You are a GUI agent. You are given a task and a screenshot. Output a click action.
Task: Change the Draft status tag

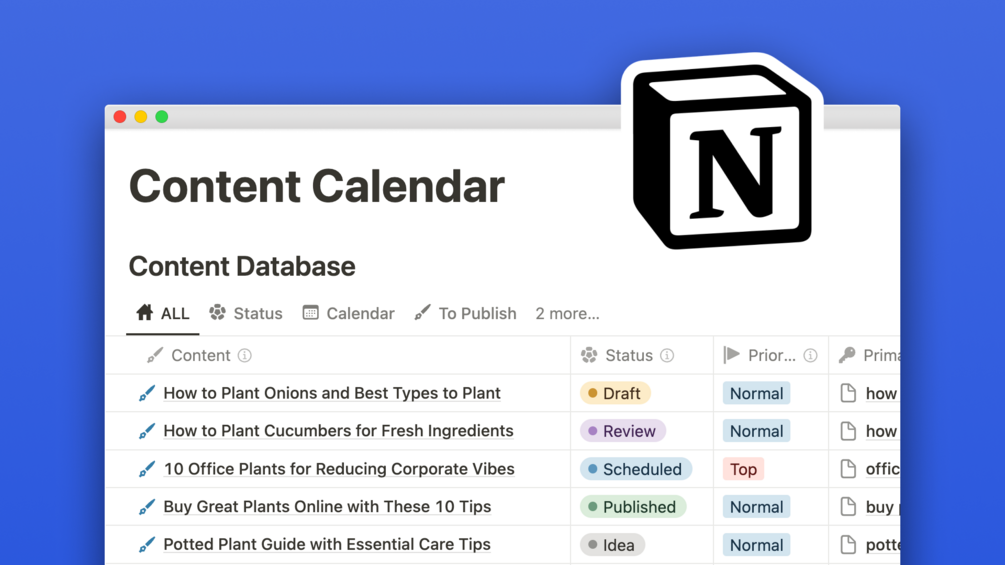[615, 393]
